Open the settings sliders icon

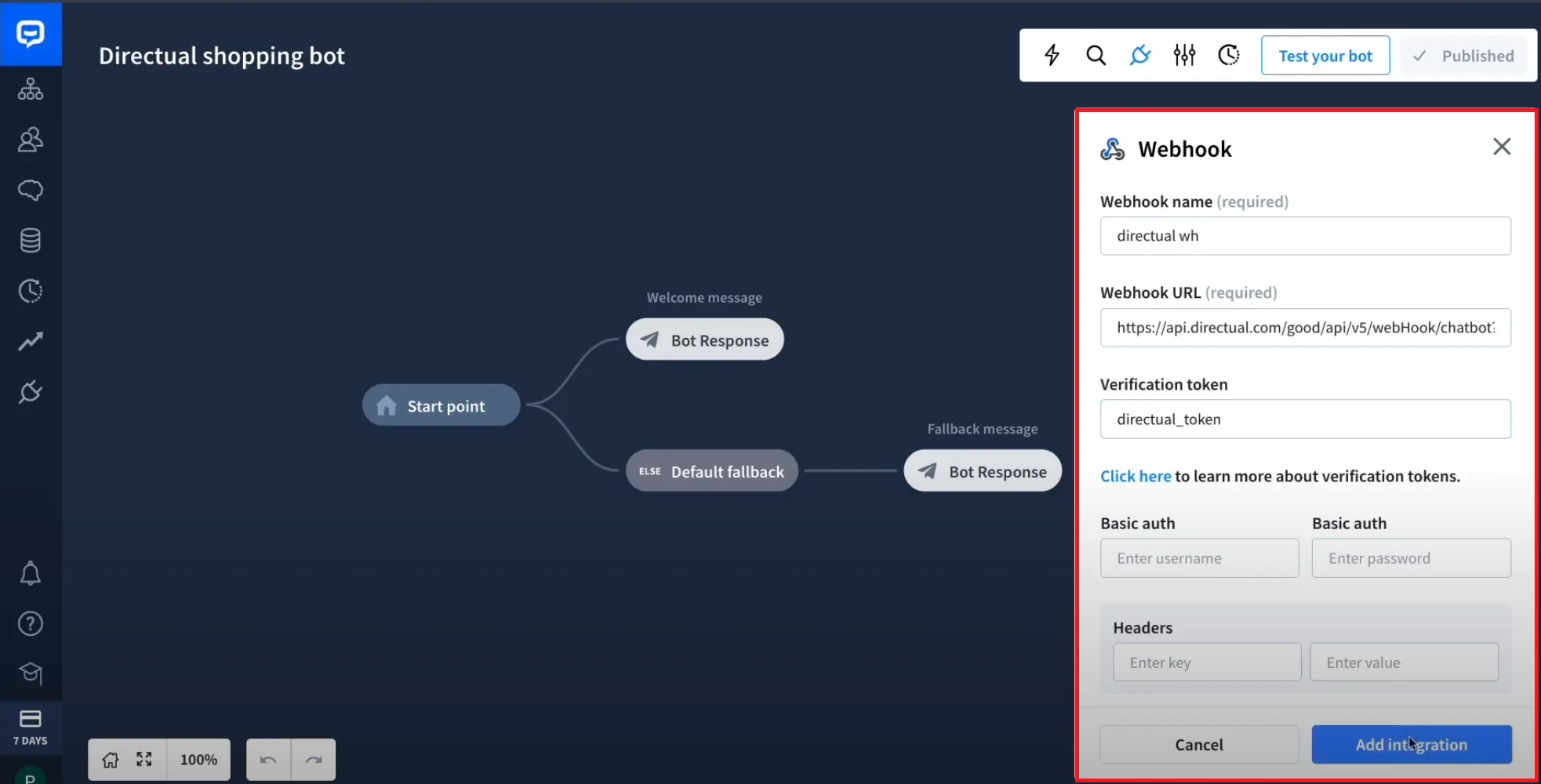click(x=1184, y=55)
